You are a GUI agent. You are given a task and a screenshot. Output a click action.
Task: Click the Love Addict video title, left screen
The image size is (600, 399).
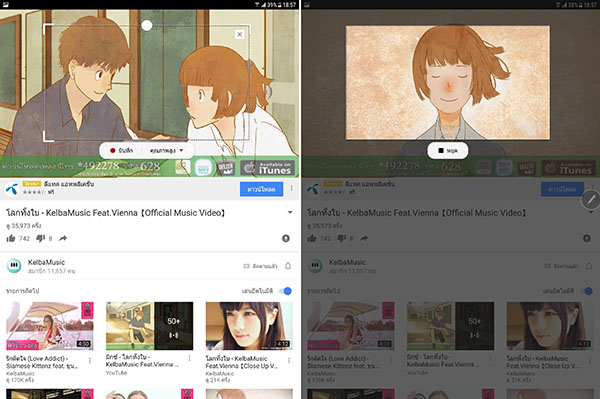[x=41, y=362]
